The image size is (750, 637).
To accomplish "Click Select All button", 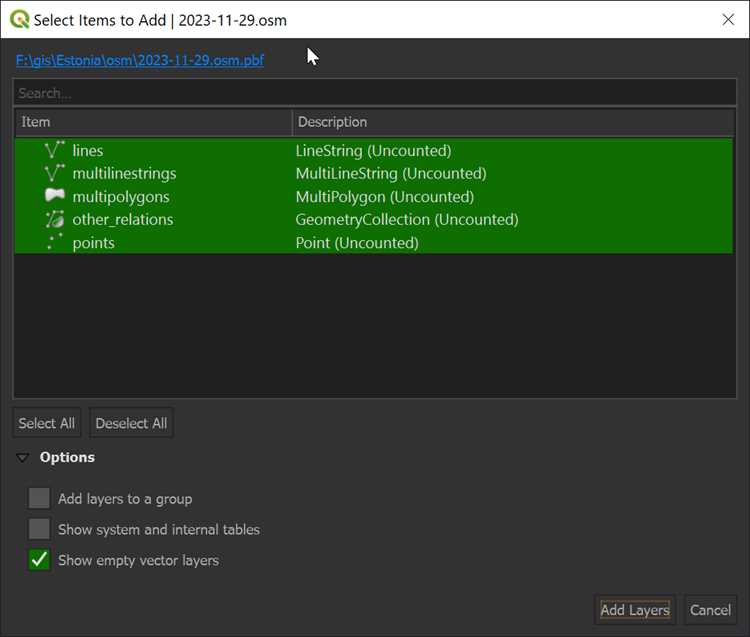I will coord(46,423).
